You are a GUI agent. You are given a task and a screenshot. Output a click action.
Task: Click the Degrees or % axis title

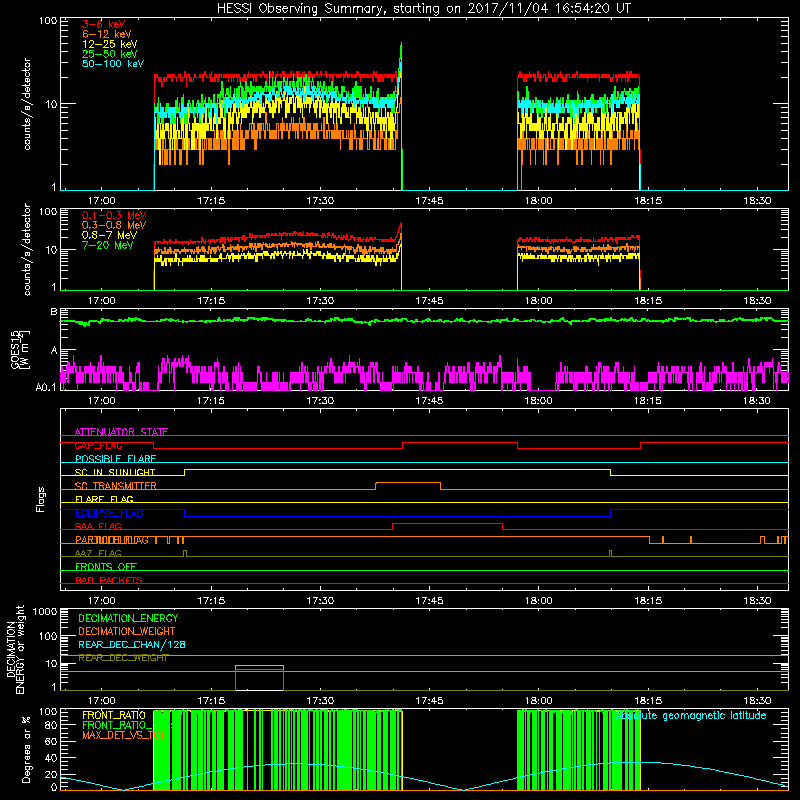(26, 749)
